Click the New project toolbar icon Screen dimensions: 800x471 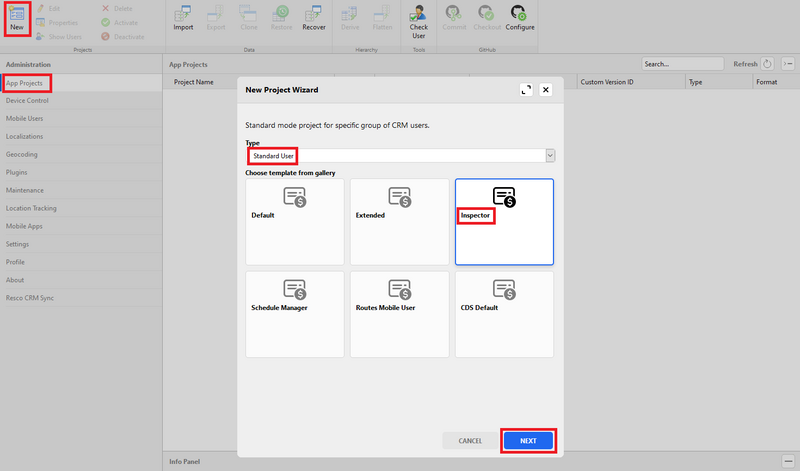16,18
